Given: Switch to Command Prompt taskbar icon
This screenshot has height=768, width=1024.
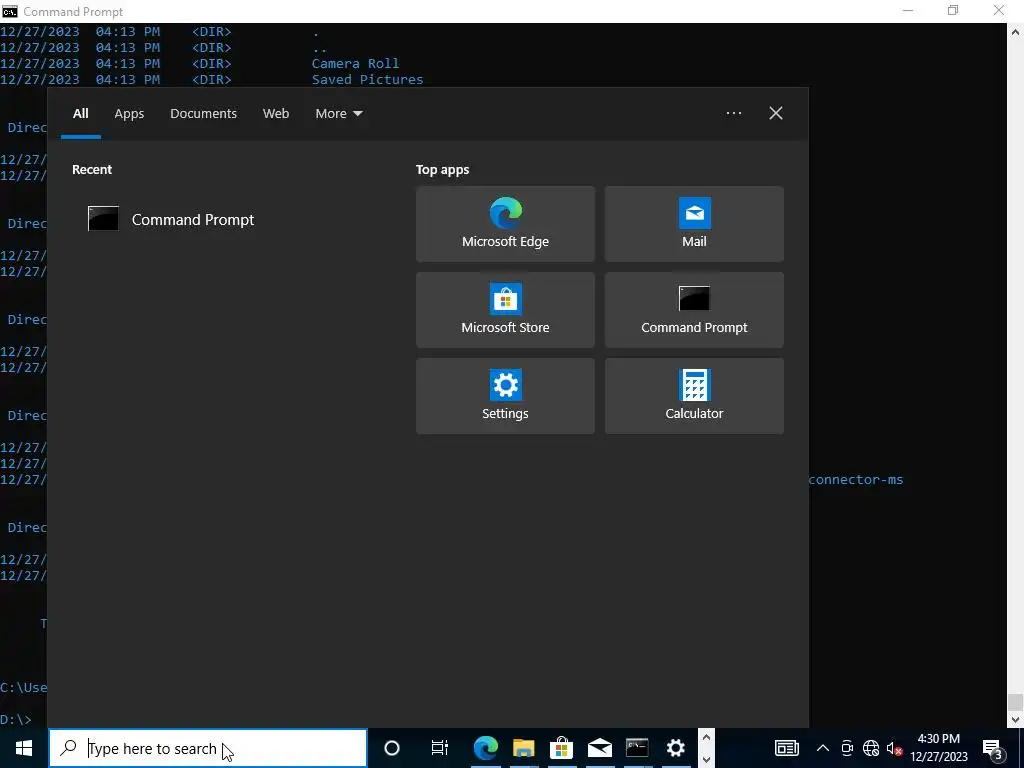Looking at the screenshot, I should [x=637, y=748].
